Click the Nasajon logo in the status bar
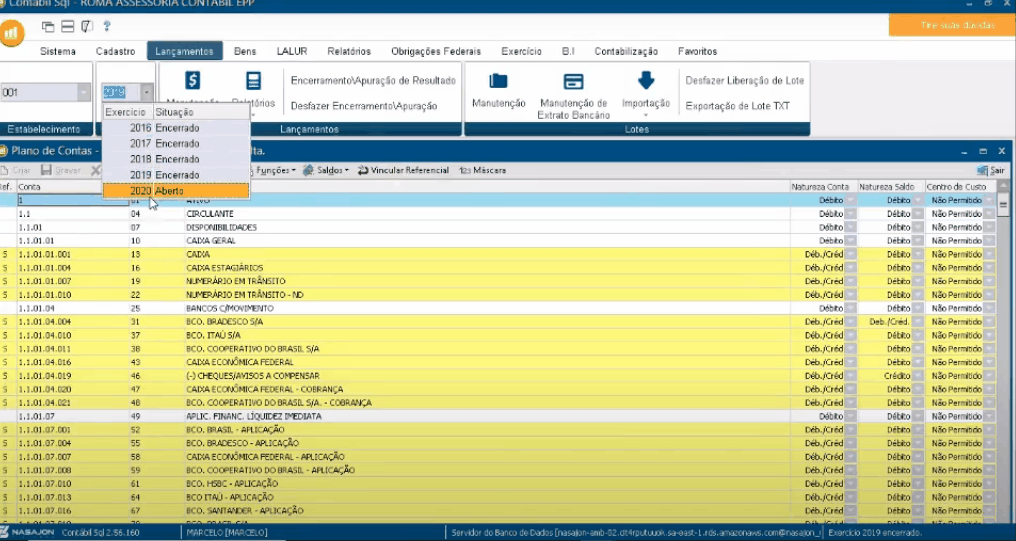Screen dimensions: 1016x541 click(x=29, y=533)
